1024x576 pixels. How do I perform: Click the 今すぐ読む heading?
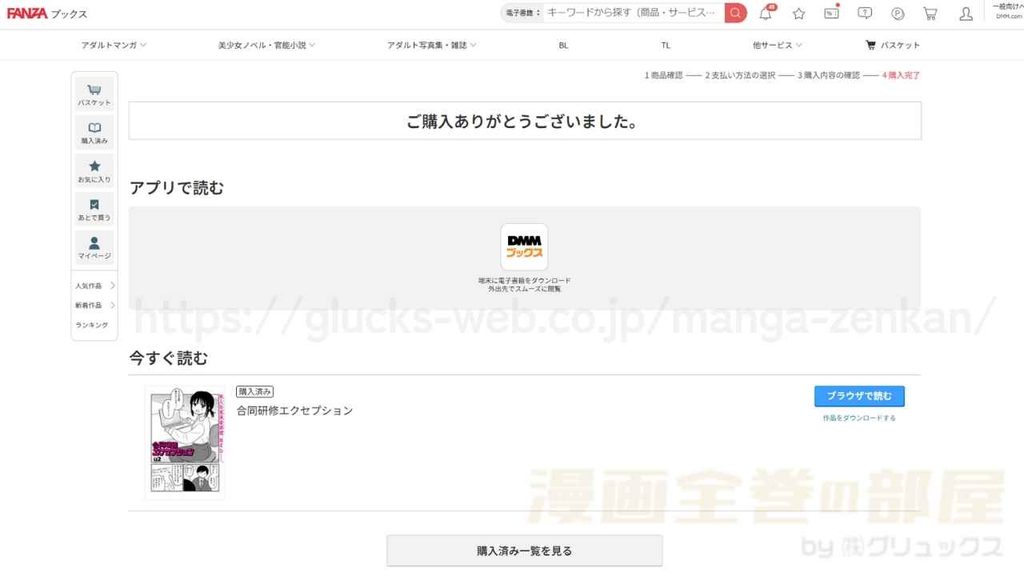click(x=168, y=358)
